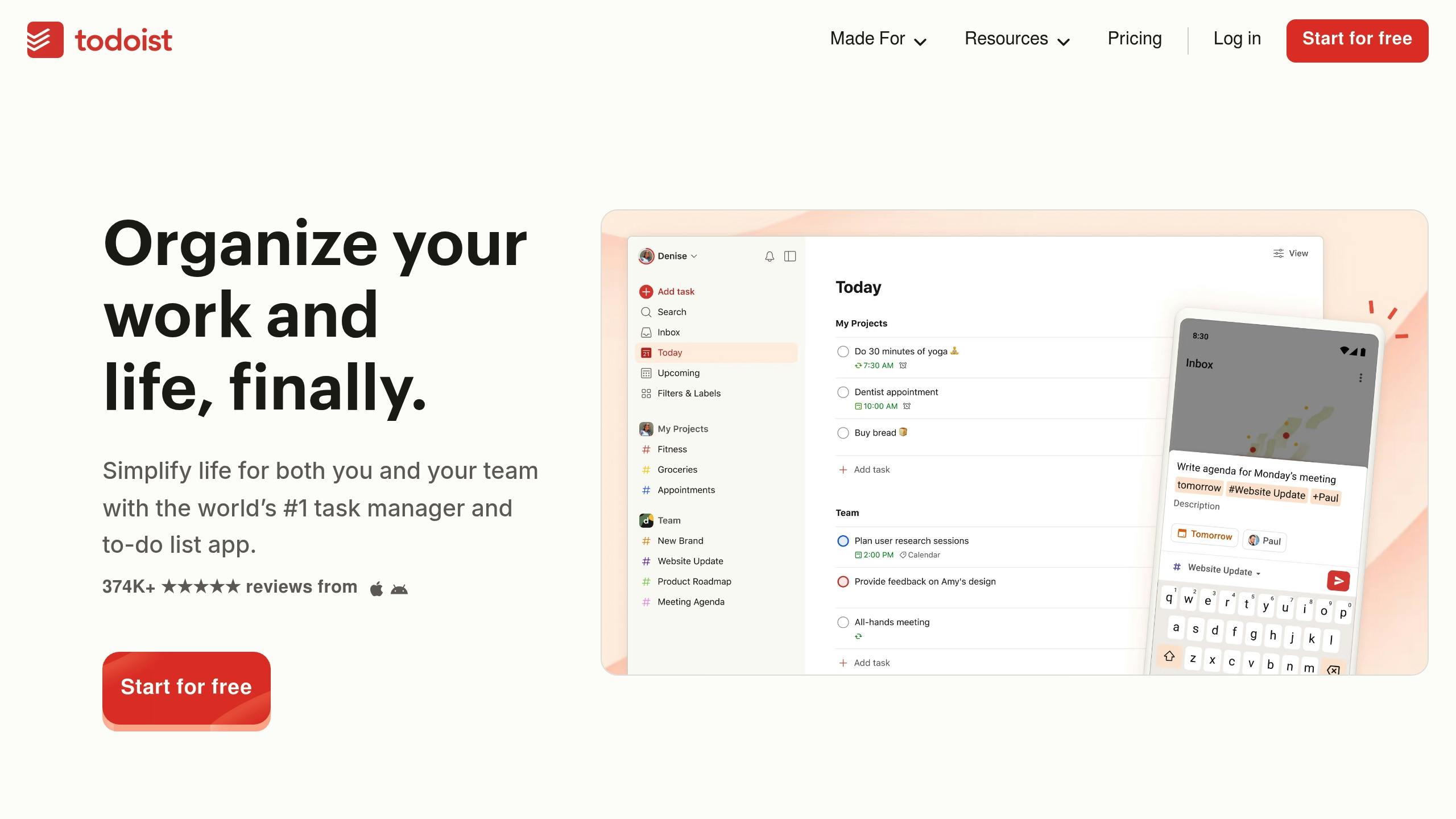Check off Do 30 minutes of yoga
Screen dimensions: 1456x819
(x=843, y=352)
